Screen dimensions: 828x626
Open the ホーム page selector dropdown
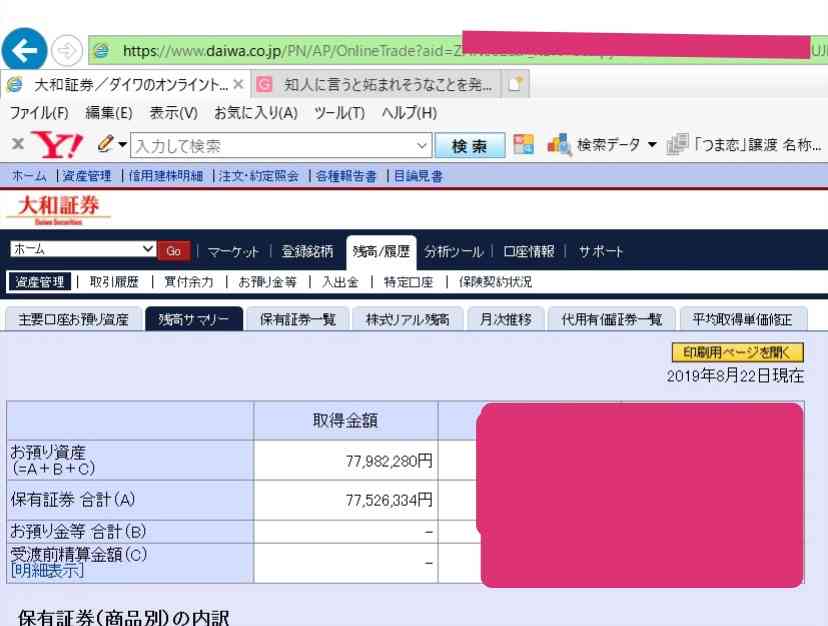(x=82, y=249)
